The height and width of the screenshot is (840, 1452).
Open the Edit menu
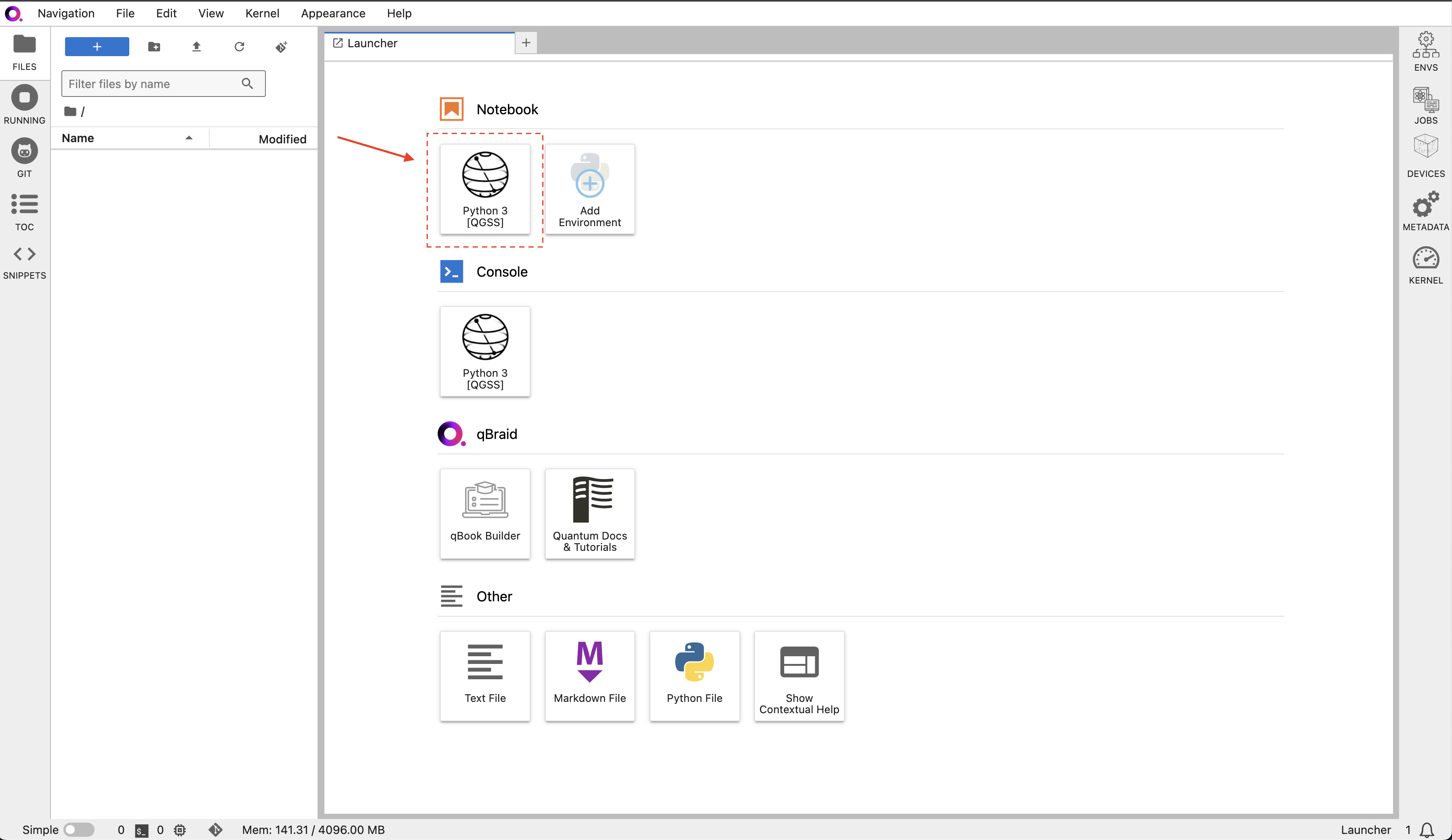(x=166, y=13)
